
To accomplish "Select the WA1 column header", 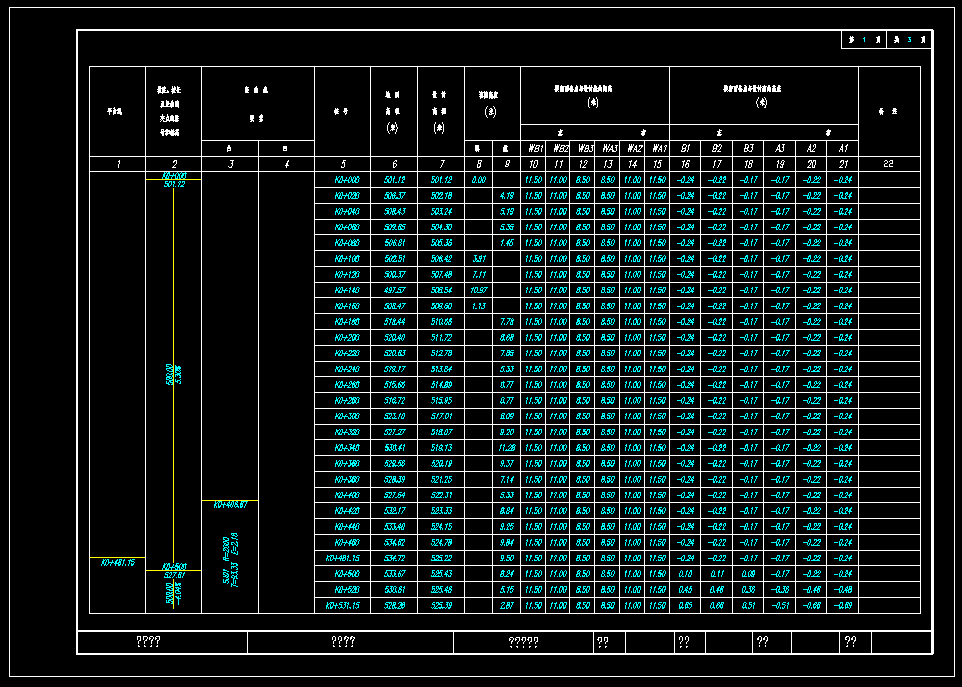I will pos(657,148).
